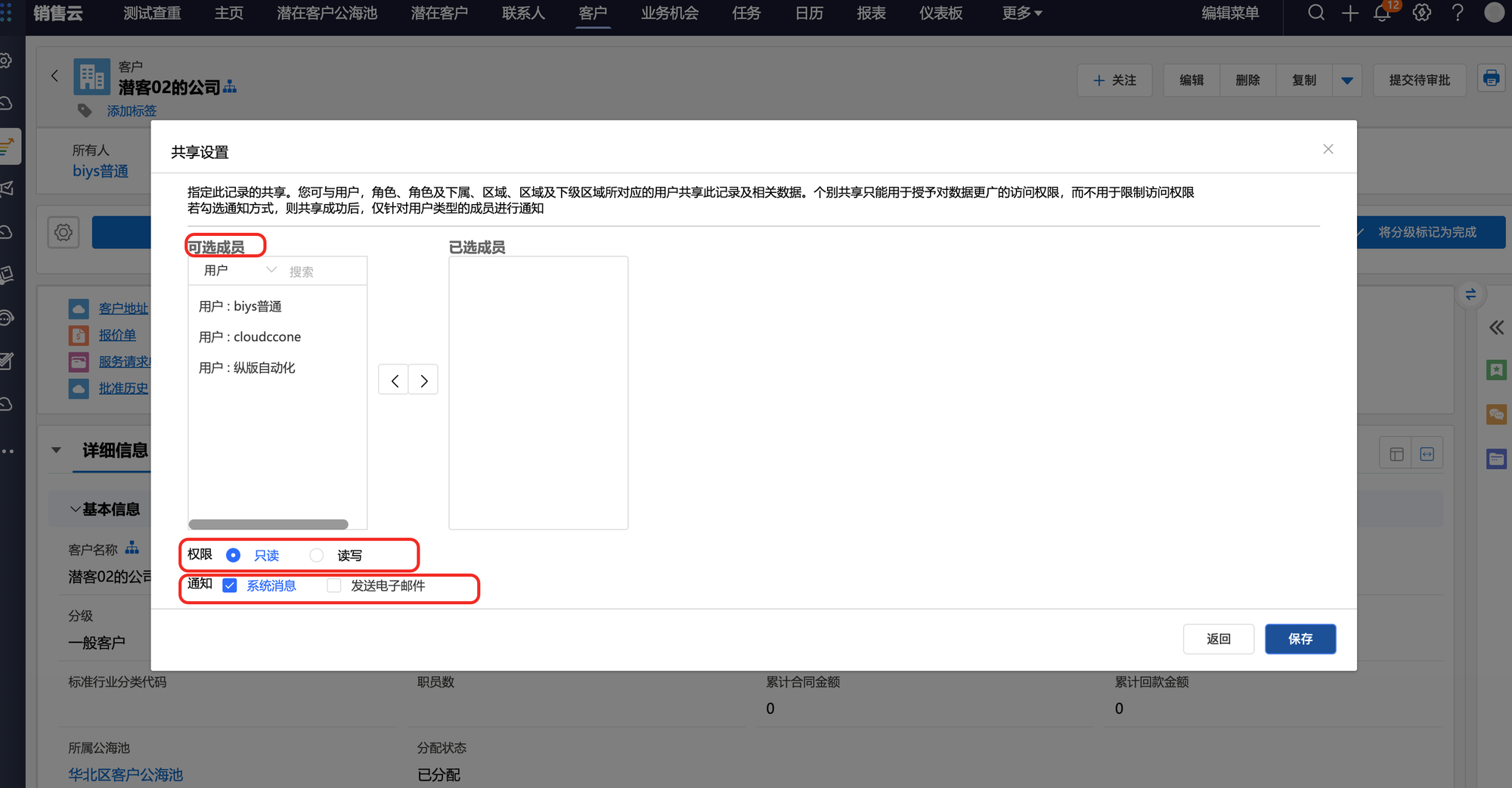
Task: Move selected member right with arrow
Action: tap(424, 380)
